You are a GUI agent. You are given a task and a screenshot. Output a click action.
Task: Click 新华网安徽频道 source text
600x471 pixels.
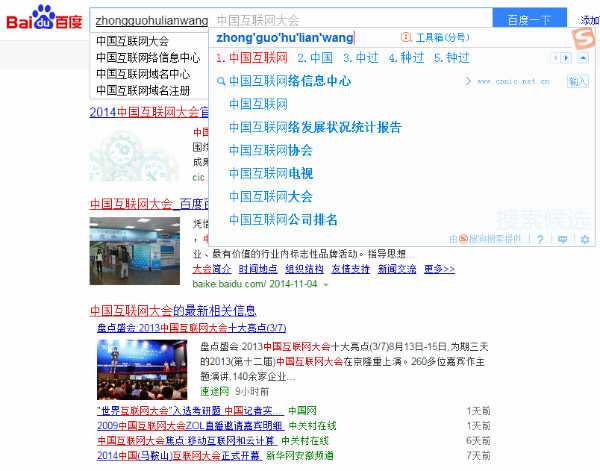pyautogui.click(x=300, y=456)
